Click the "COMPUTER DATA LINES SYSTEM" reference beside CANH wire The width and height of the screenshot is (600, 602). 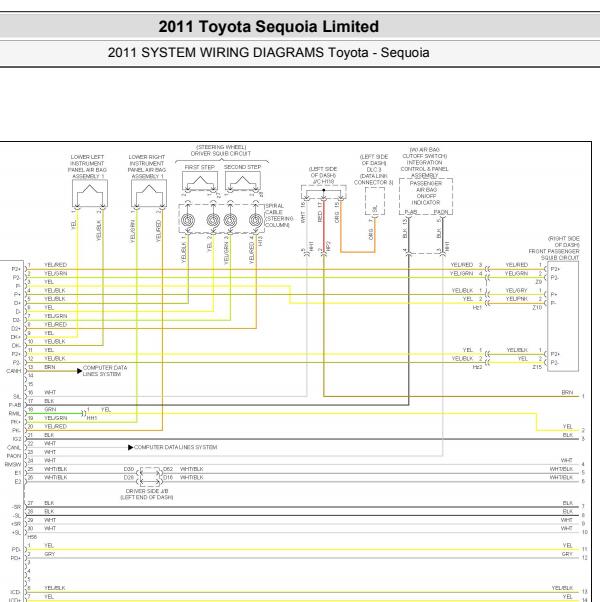pyautogui.click(x=105, y=370)
